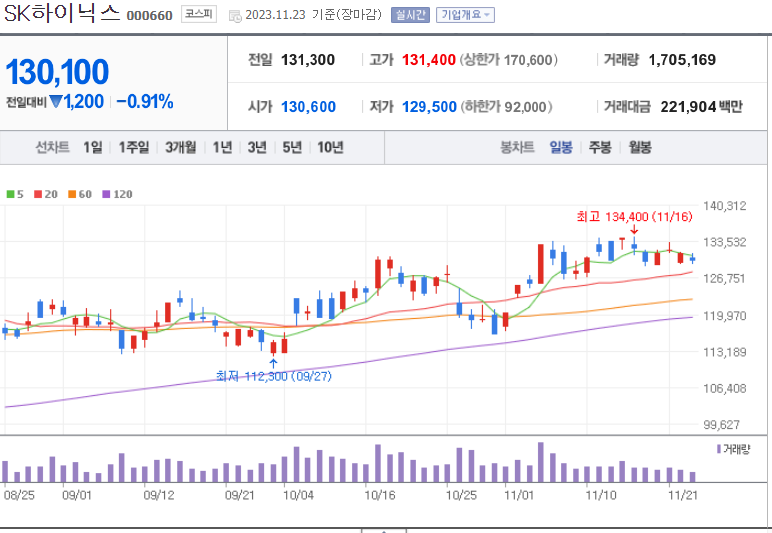Click the 상한가 170,600 text
772x533 pixels.
(509, 60)
